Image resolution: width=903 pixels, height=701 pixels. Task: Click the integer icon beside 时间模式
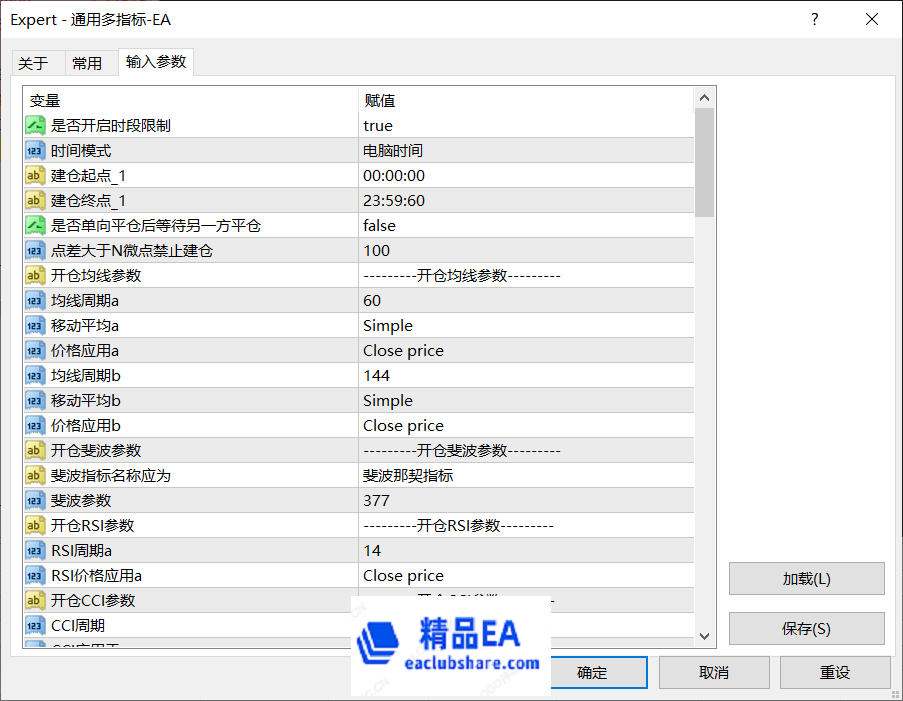coord(36,150)
